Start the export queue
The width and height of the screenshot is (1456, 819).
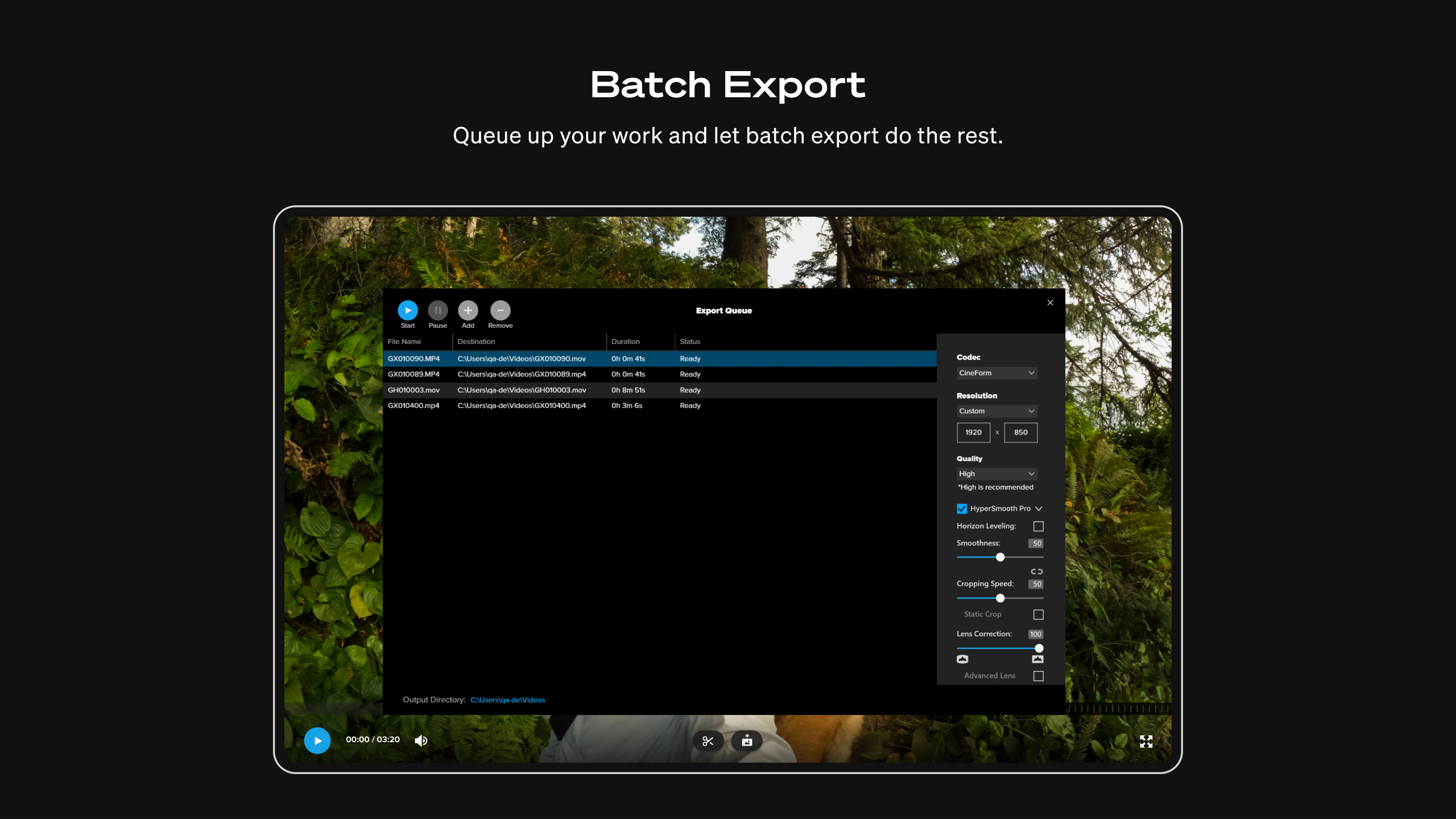click(x=407, y=311)
